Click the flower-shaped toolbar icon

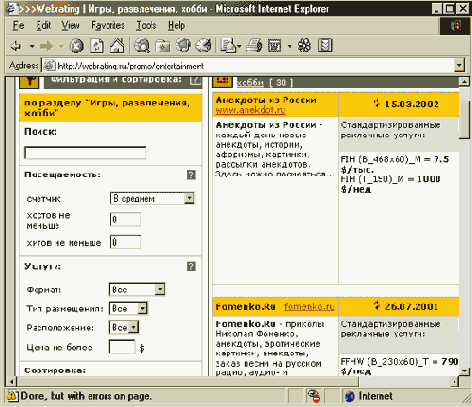pyautogui.click(x=304, y=45)
